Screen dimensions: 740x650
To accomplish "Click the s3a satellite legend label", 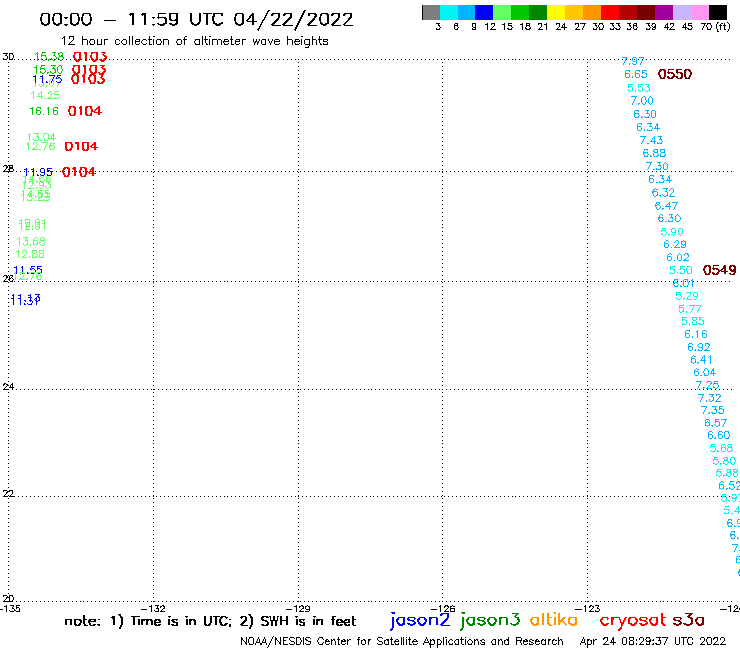I will click(x=688, y=620).
